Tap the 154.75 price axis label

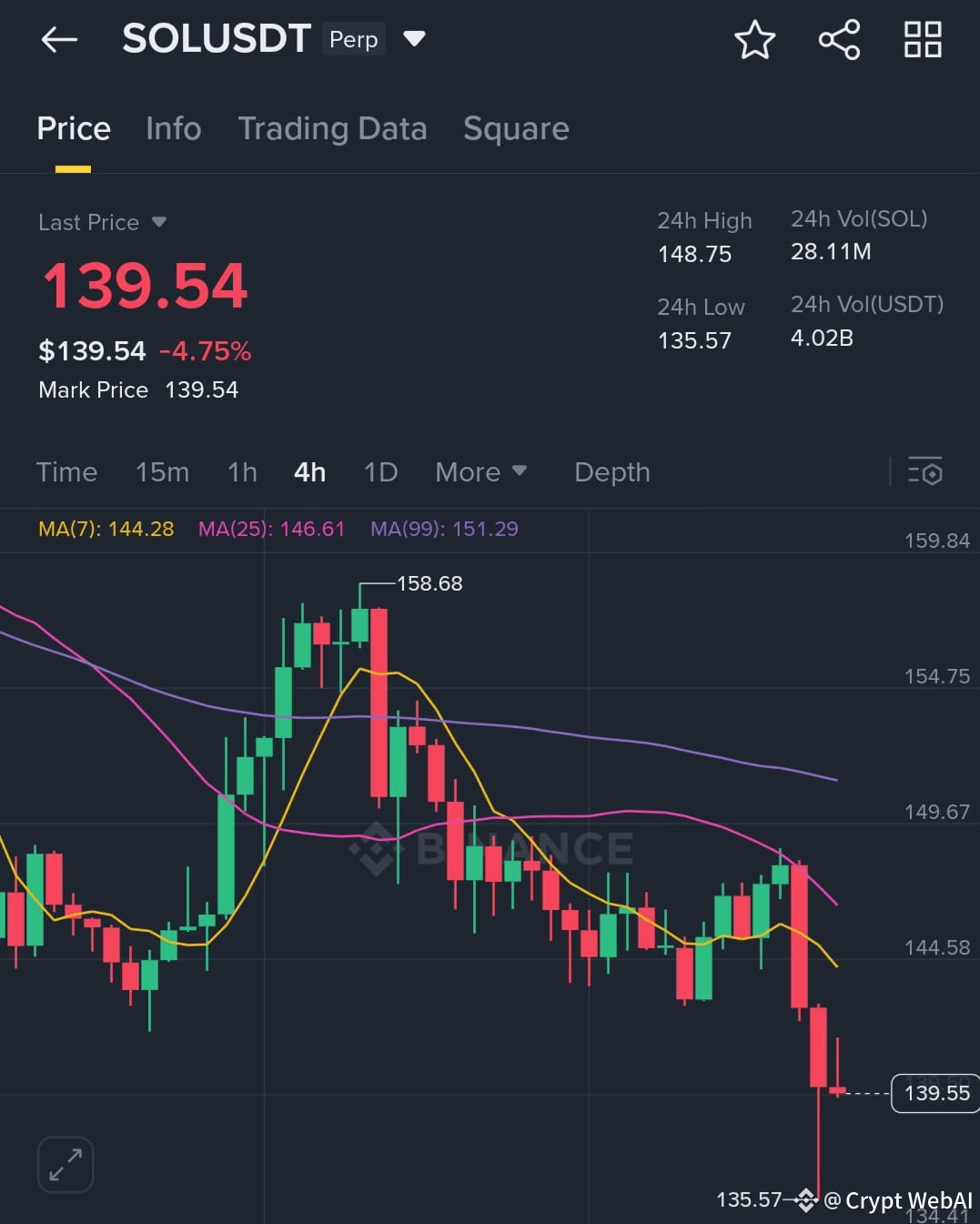coord(937,676)
